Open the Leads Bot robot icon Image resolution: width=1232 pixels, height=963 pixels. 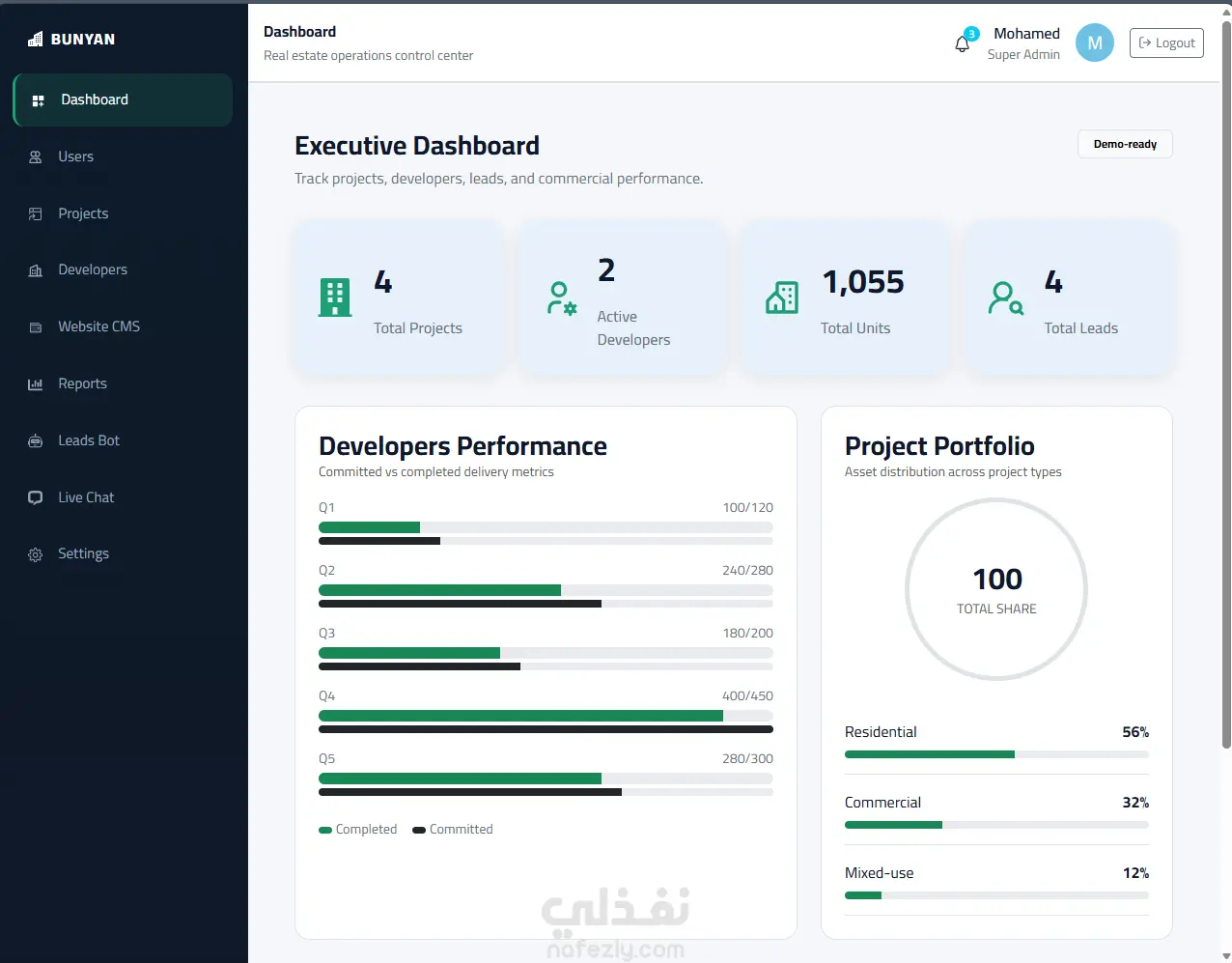coord(36,441)
